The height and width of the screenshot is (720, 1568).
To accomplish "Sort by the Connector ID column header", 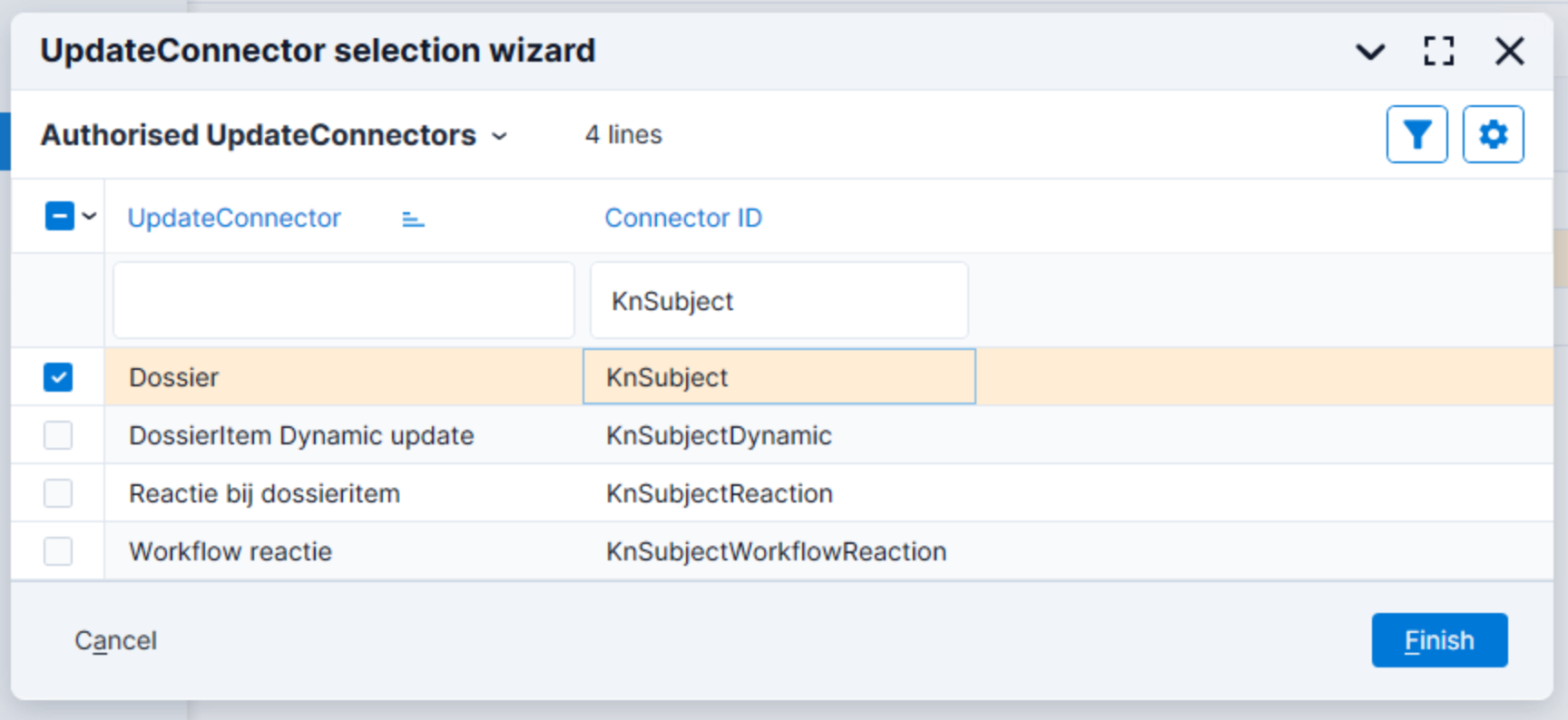I will [x=683, y=219].
